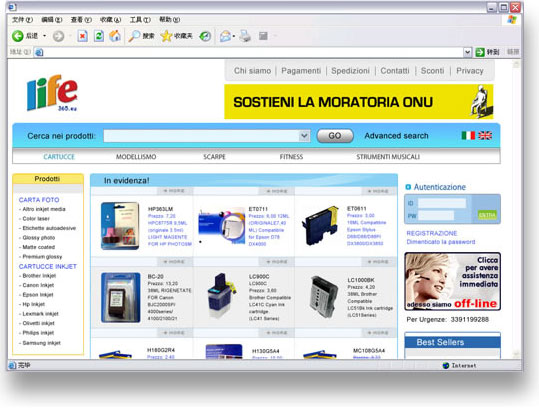The width and height of the screenshot is (539, 408).
Task: Open the Mail icon dropdown in toolbar
Action: (234, 36)
